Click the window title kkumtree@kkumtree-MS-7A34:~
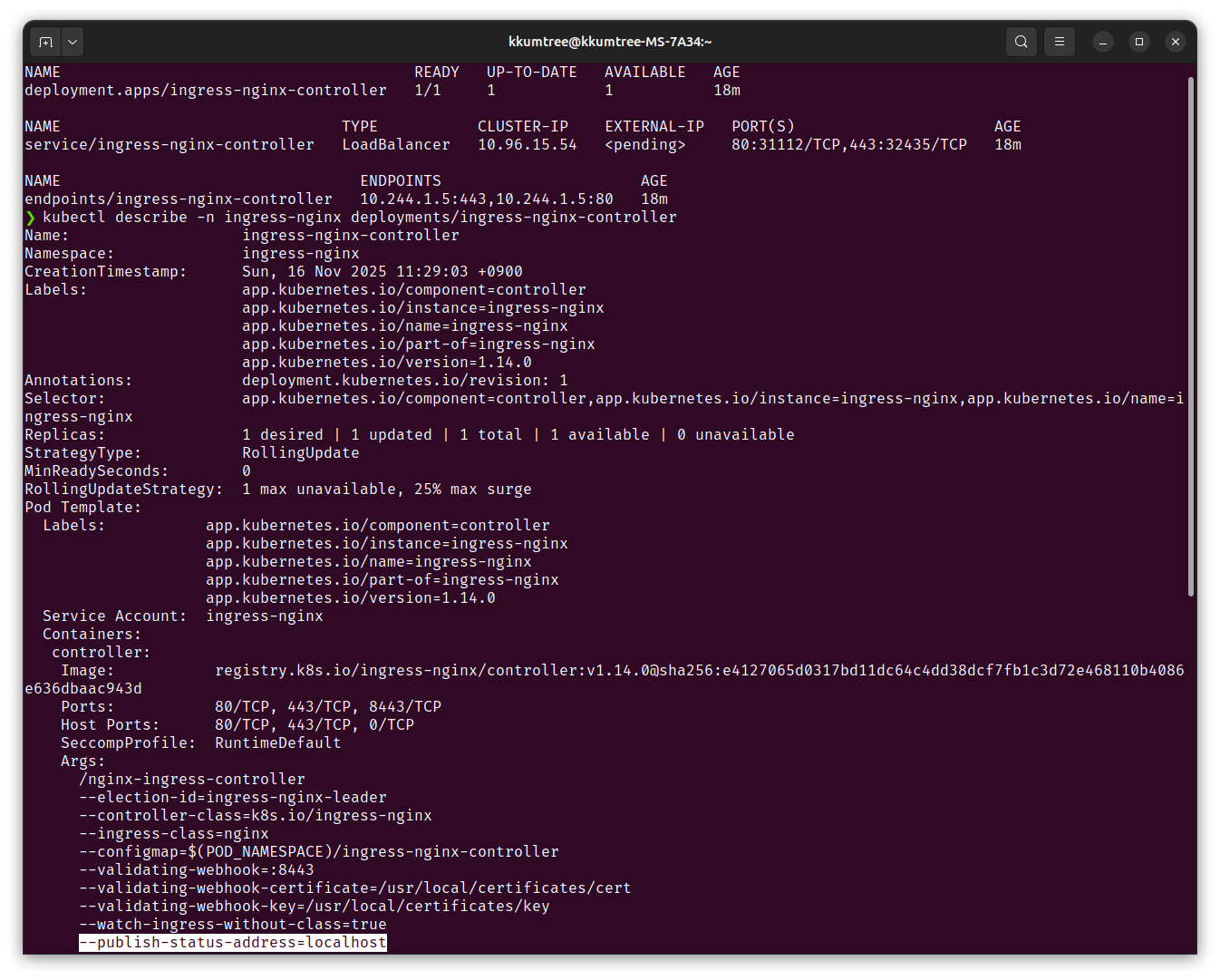 (x=610, y=42)
